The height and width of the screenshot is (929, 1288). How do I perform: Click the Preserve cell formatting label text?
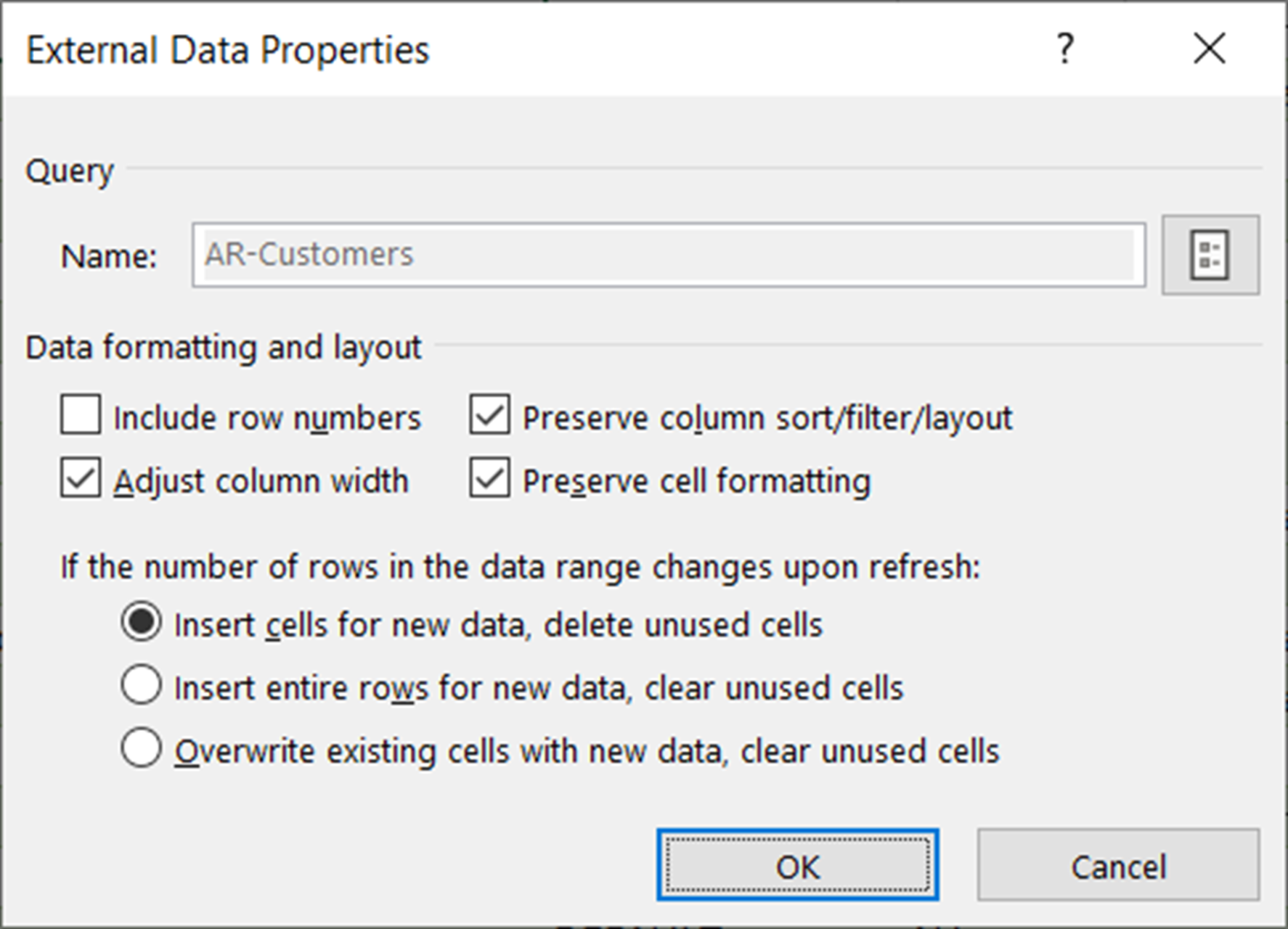(x=696, y=479)
